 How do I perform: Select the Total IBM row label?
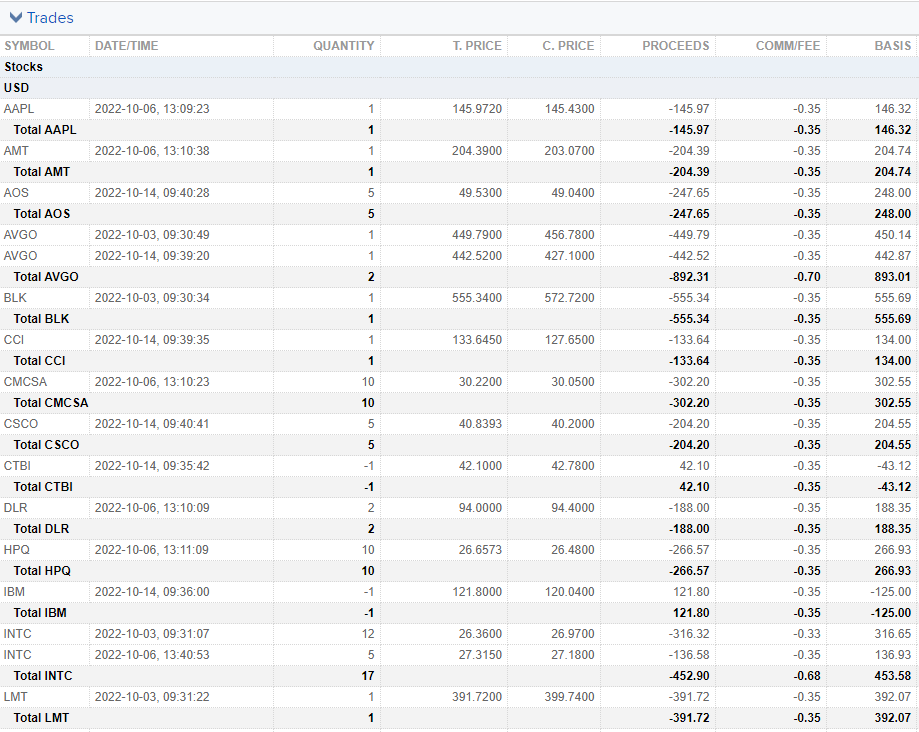[40, 613]
